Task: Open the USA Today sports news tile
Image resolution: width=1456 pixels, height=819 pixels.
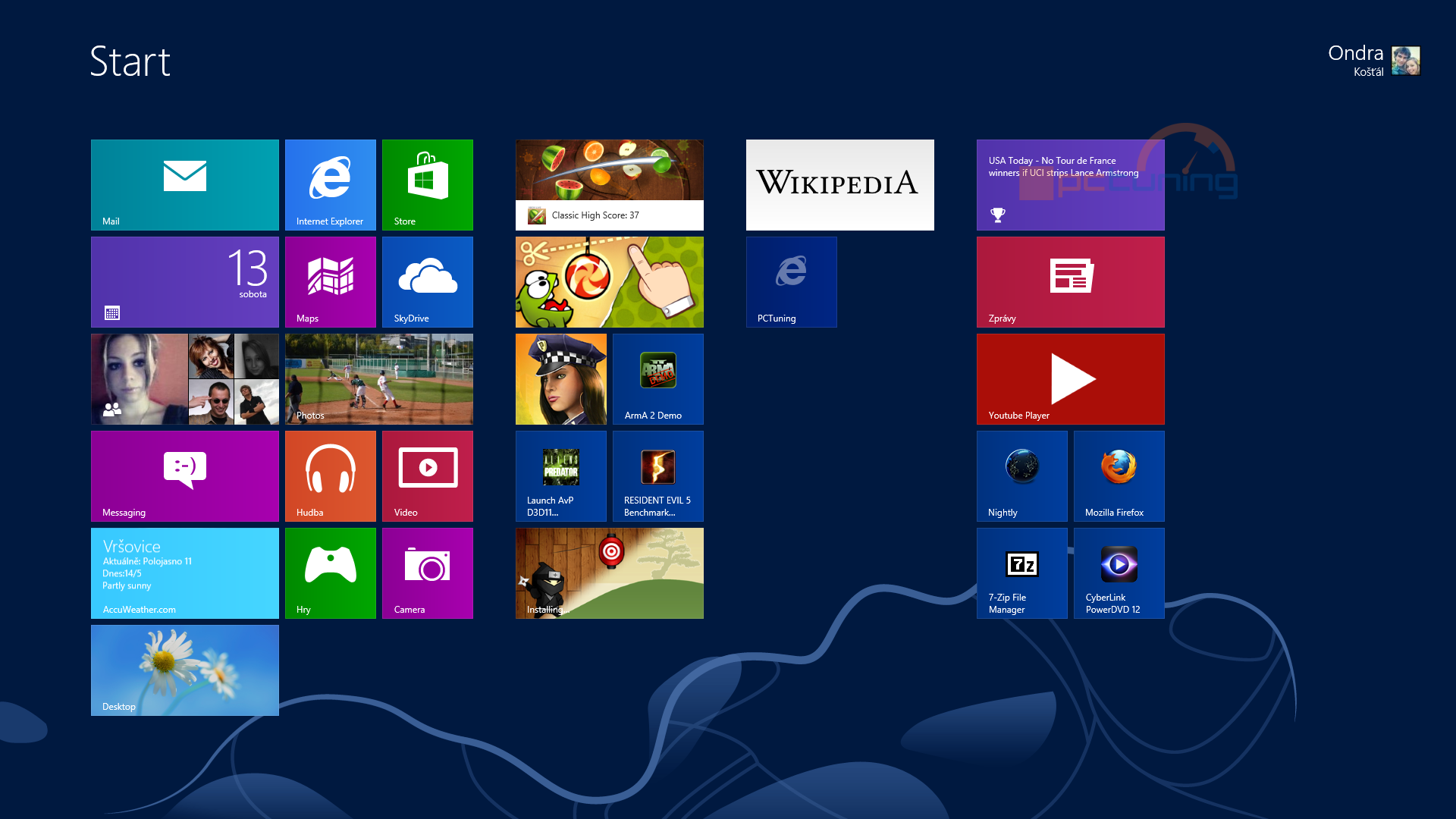Action: coord(1071,185)
